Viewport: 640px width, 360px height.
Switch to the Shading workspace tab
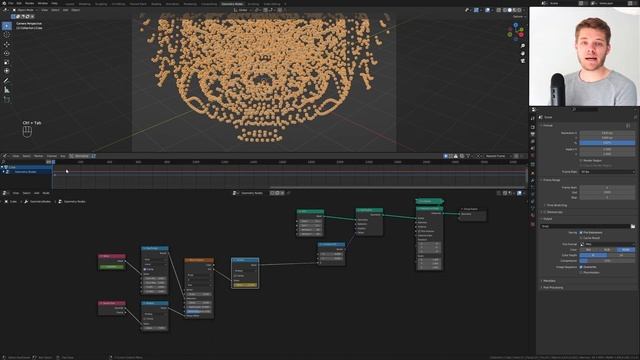tap(156, 4)
